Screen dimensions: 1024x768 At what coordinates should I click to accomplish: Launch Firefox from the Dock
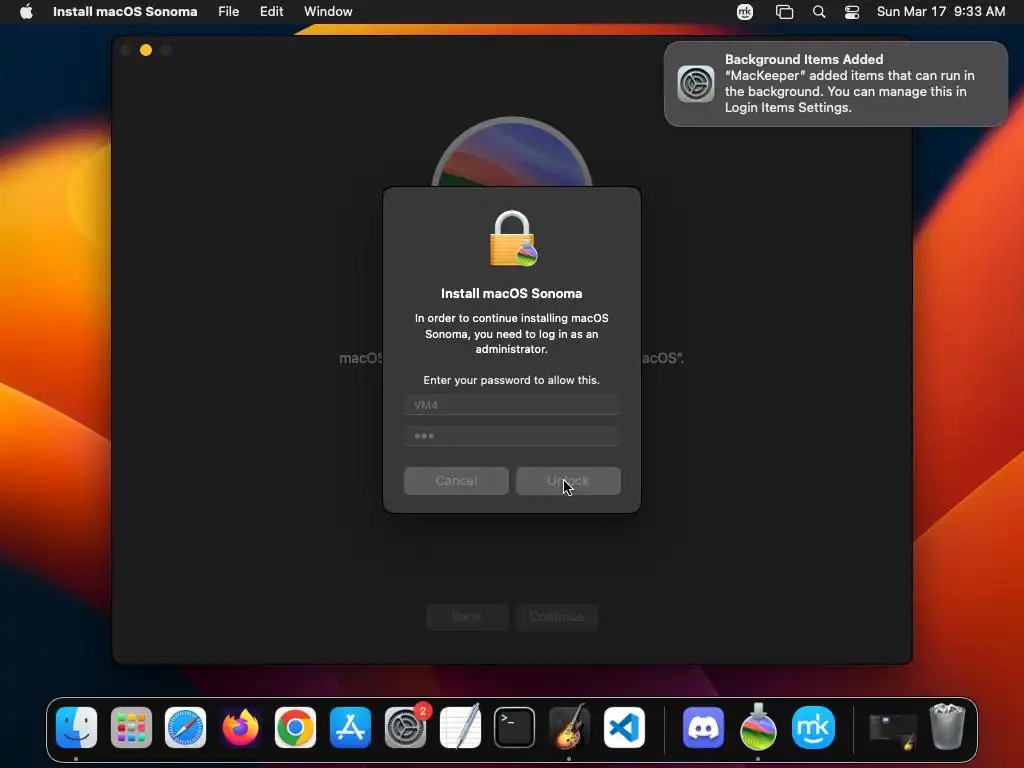240,727
